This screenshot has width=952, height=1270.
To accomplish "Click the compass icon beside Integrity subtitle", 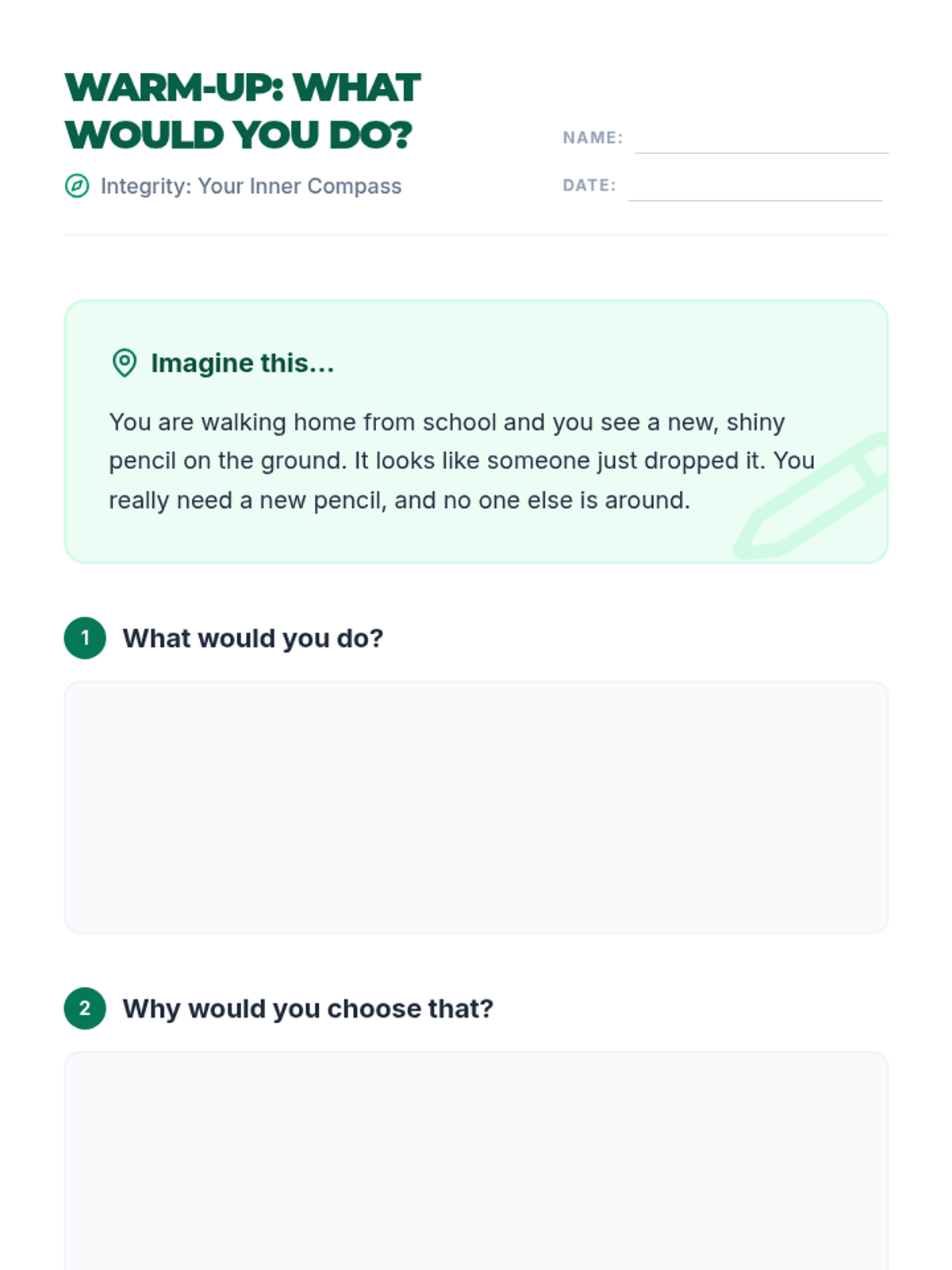I will [x=77, y=186].
